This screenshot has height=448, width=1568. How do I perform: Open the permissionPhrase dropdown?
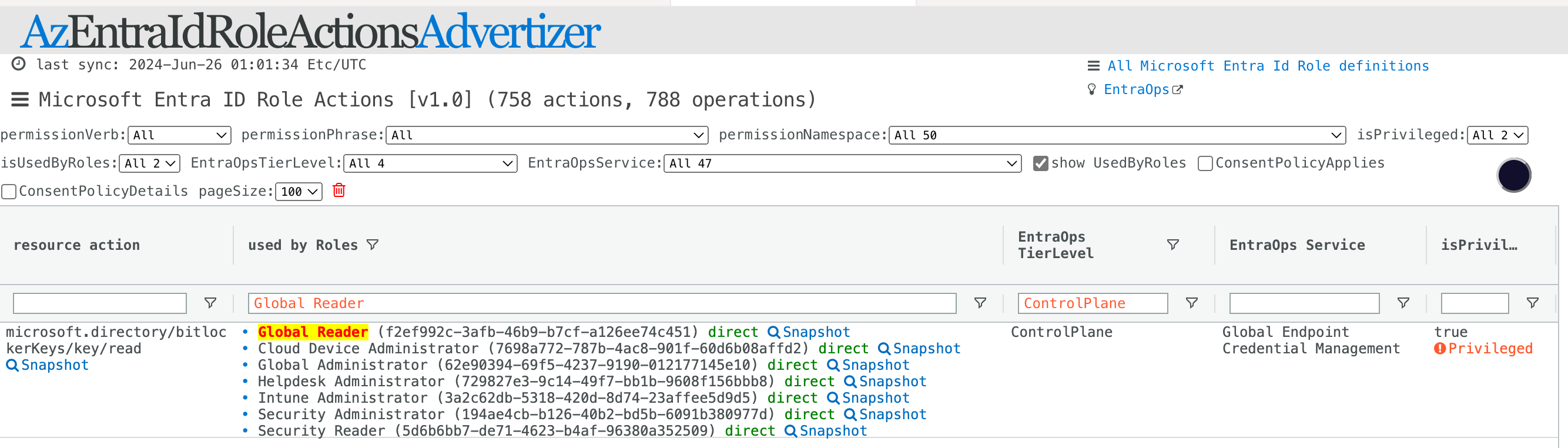point(547,135)
